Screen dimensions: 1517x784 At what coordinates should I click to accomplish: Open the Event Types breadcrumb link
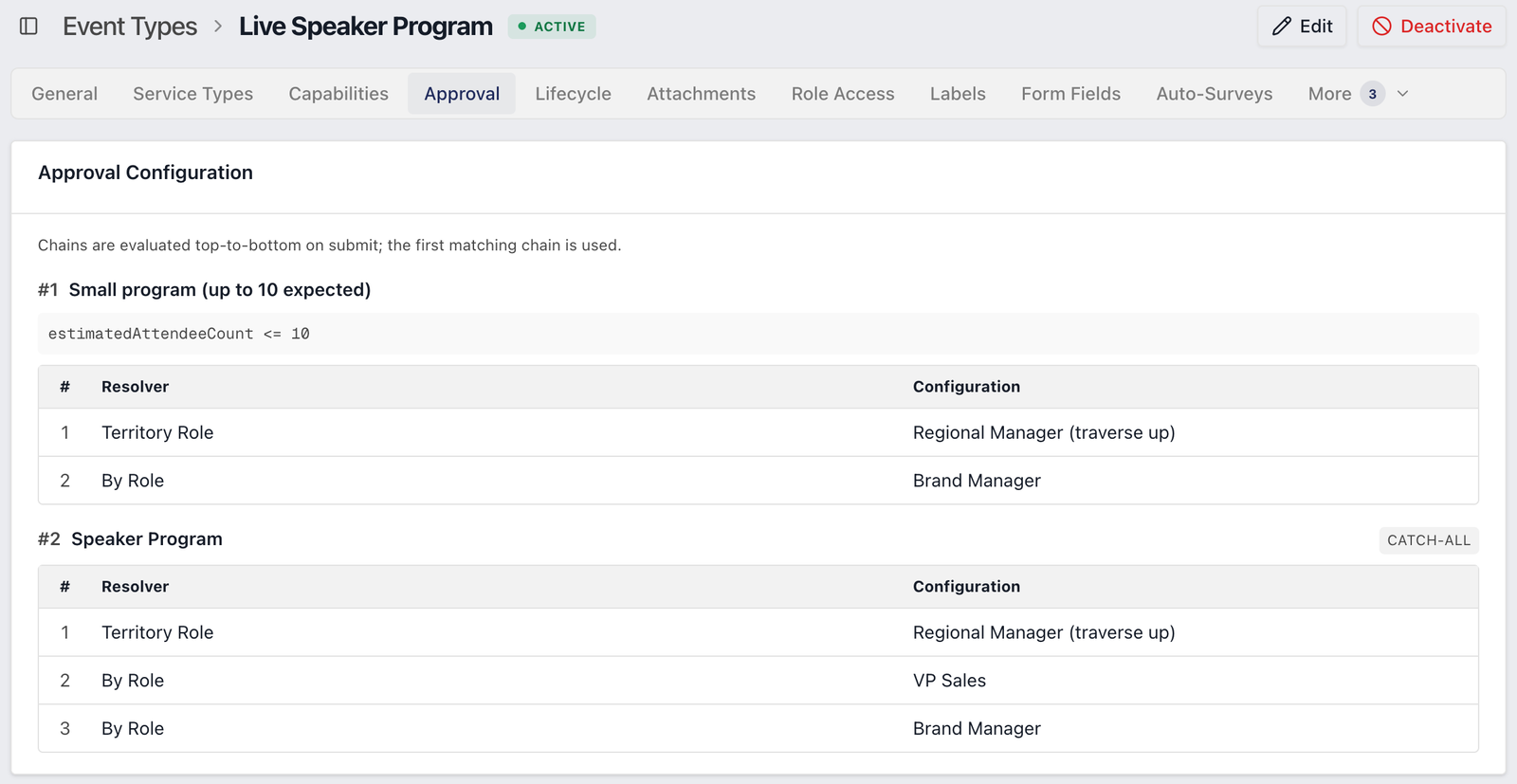(130, 27)
